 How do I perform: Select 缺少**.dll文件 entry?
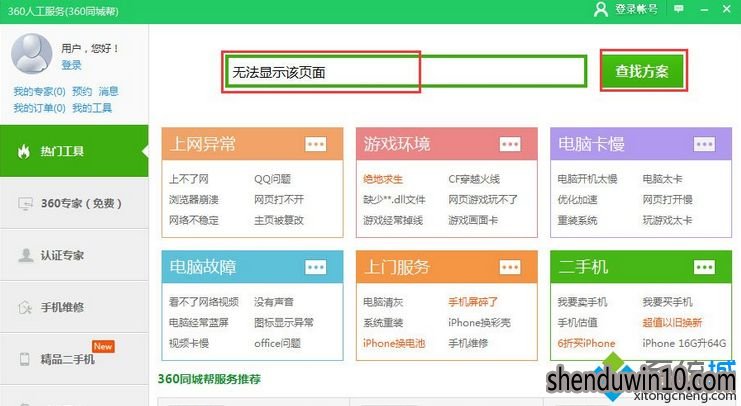(394, 199)
